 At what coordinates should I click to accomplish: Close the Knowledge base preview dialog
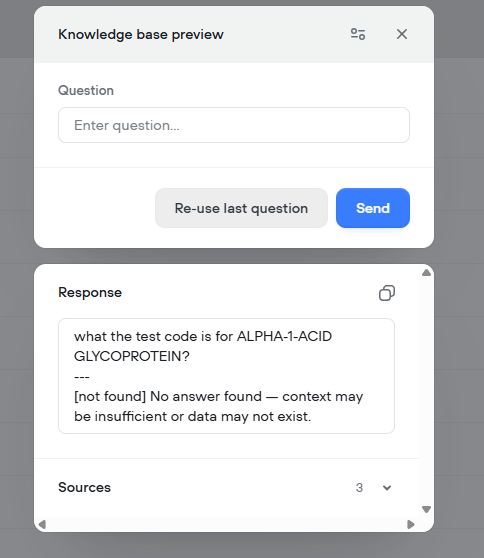point(402,34)
